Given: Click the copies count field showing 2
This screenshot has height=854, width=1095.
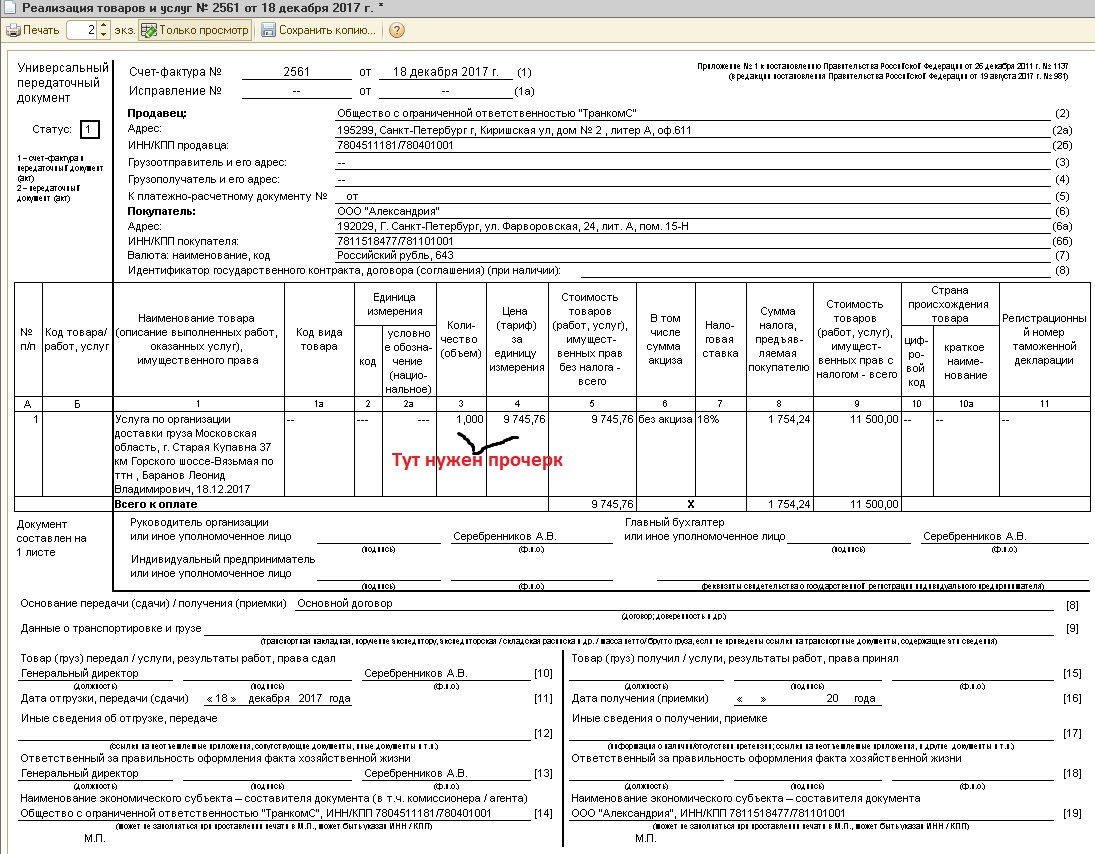Looking at the screenshot, I should tap(82, 30).
